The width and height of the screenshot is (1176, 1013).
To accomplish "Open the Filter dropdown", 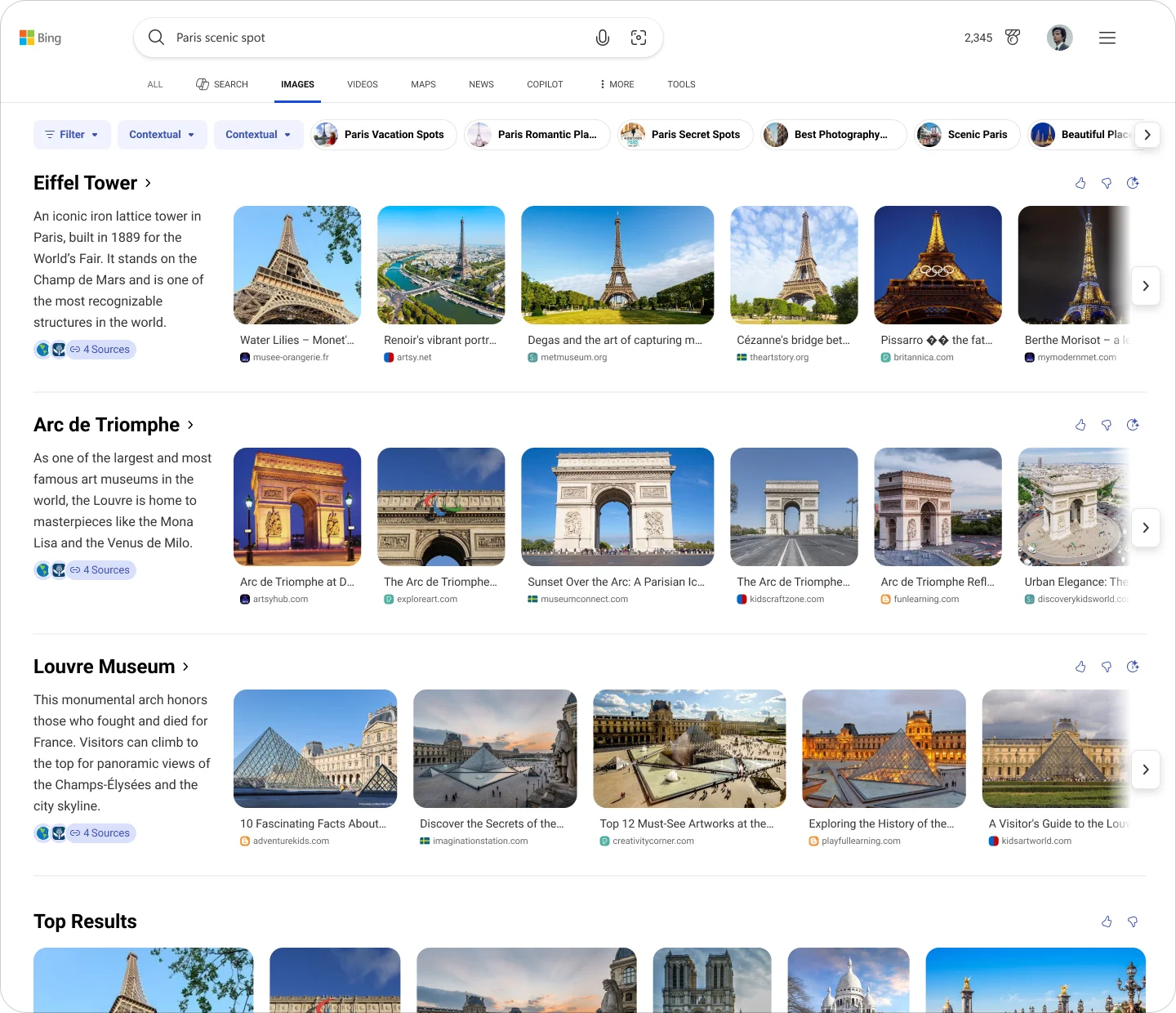I will (x=72, y=134).
